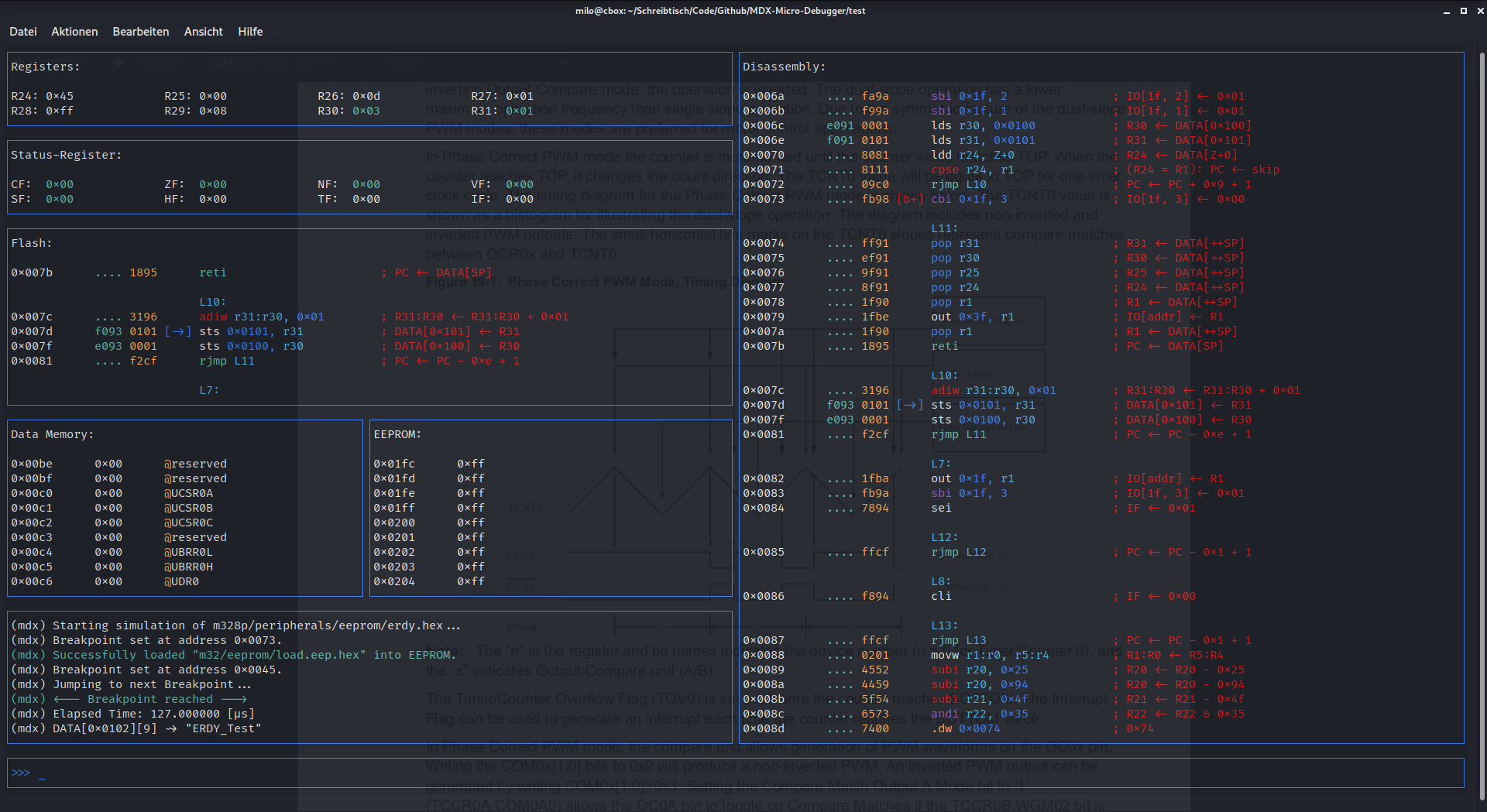Click the execution pointer arrow at 0x007d in Flash
Image resolution: width=1487 pixels, height=812 pixels.
(179, 331)
